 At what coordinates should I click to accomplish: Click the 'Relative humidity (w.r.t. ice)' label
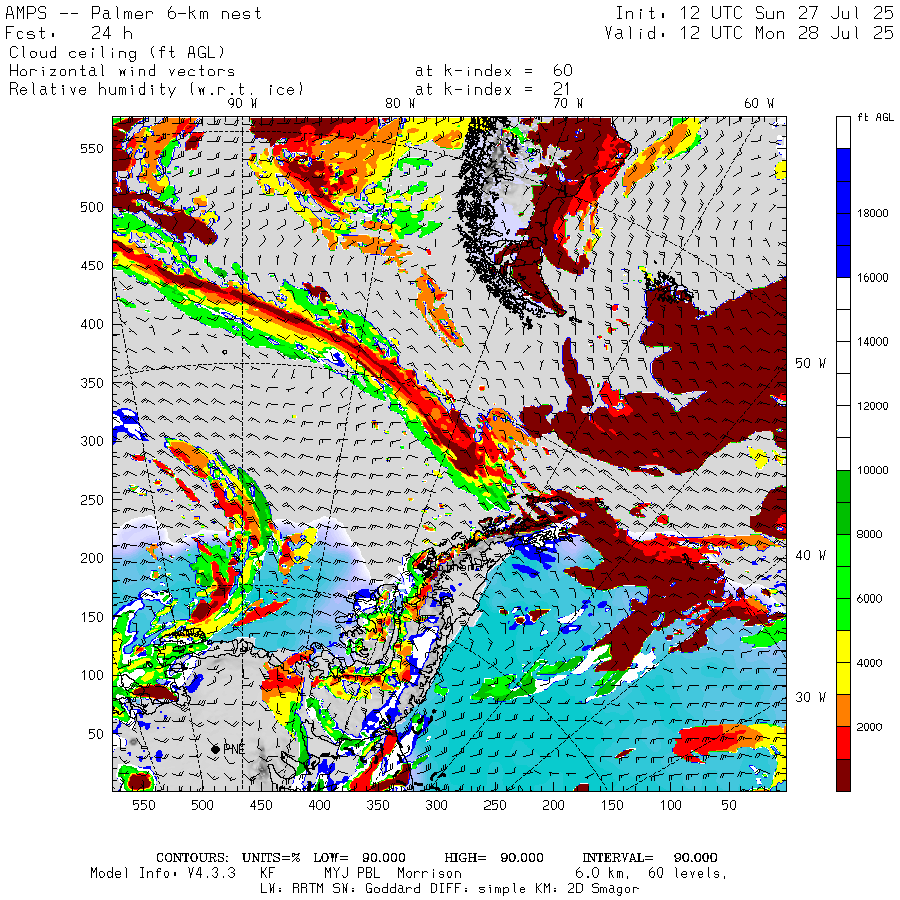click(x=156, y=90)
